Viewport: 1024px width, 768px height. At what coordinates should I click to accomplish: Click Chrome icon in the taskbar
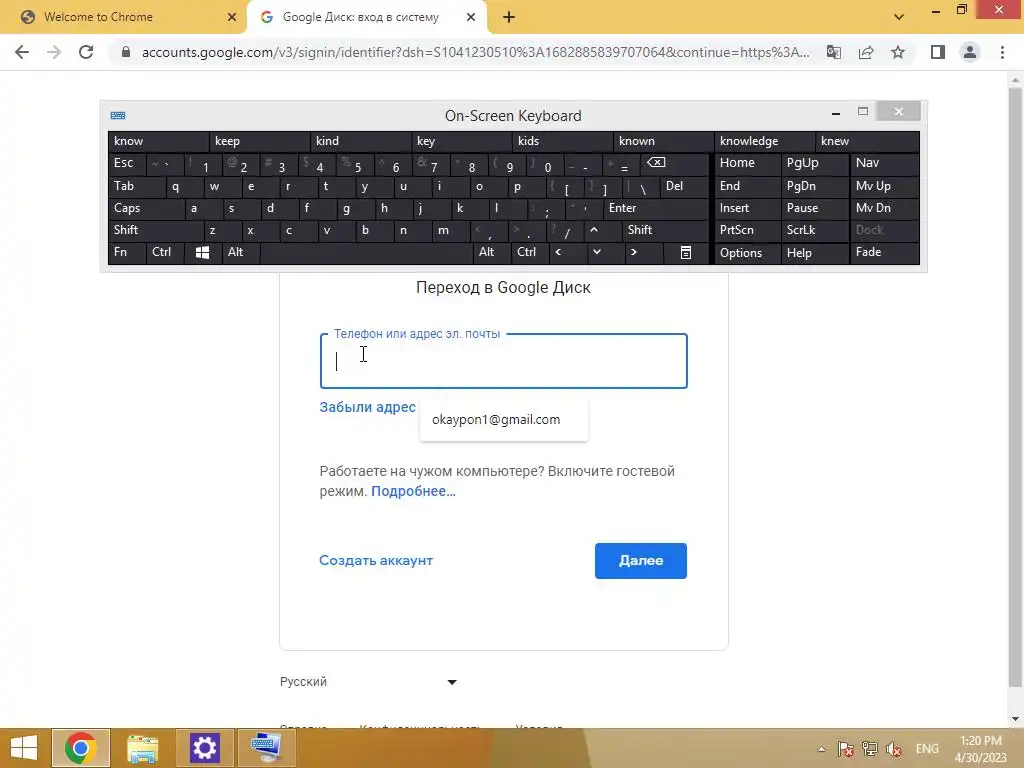[x=80, y=748]
